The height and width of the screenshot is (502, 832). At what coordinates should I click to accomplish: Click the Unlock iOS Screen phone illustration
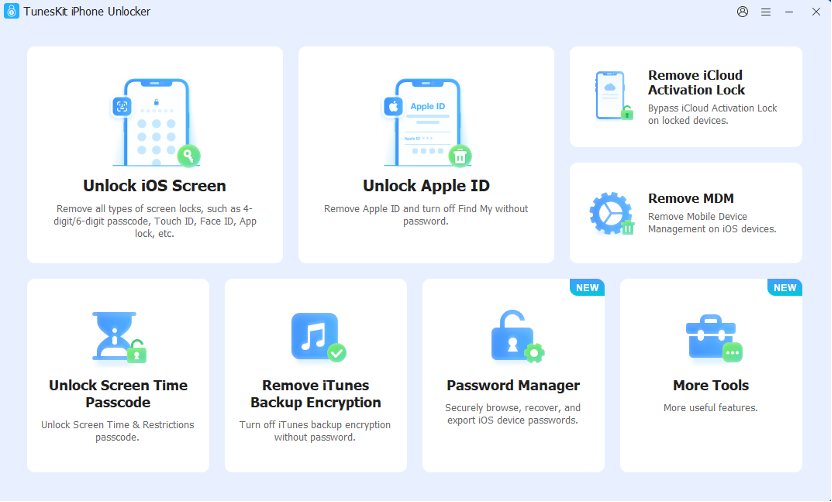point(156,123)
